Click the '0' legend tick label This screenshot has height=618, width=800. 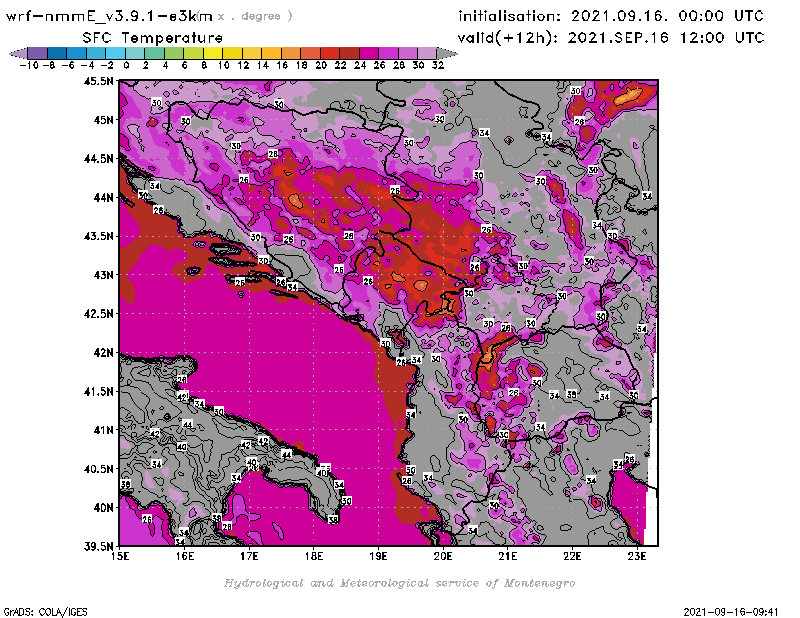coord(127,65)
